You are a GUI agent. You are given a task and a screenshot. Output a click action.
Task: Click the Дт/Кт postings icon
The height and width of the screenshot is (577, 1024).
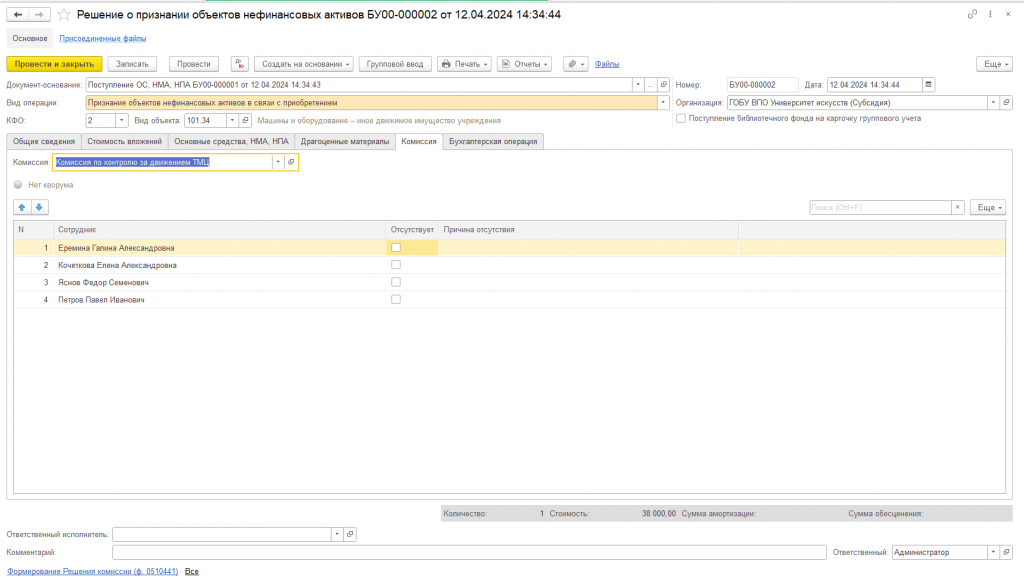tap(240, 64)
